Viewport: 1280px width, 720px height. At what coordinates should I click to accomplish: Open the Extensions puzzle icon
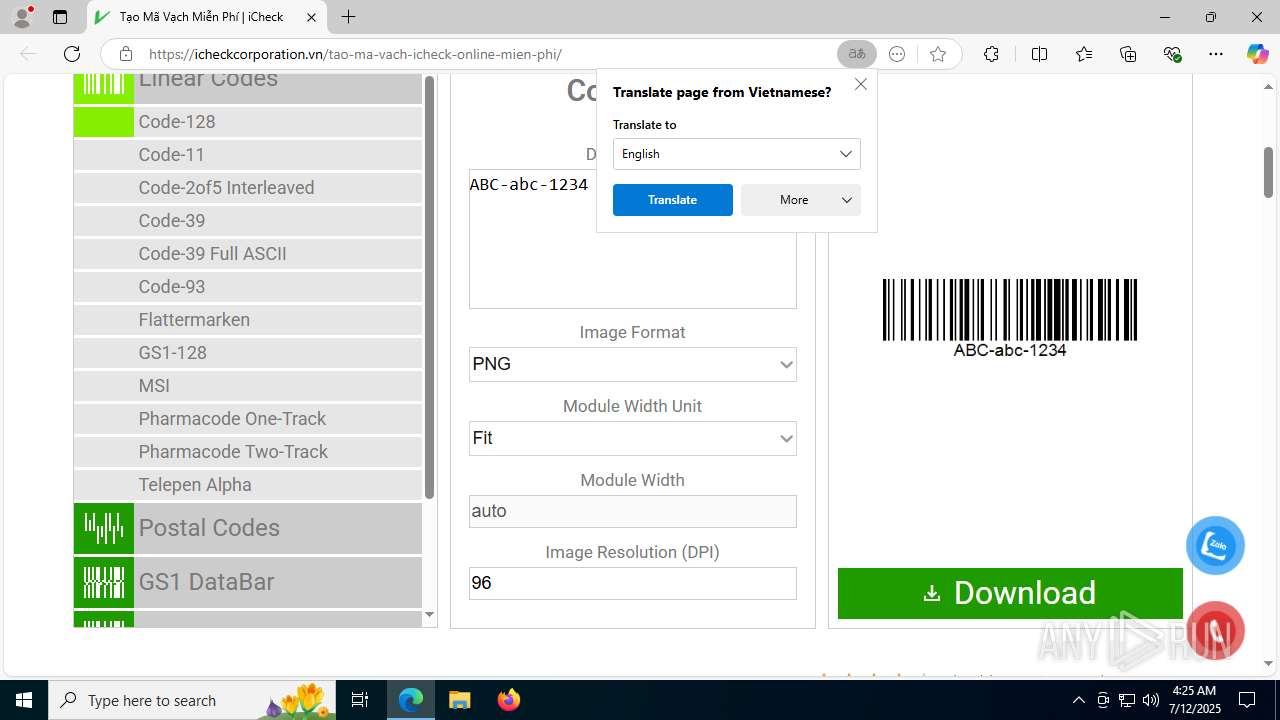(991, 54)
